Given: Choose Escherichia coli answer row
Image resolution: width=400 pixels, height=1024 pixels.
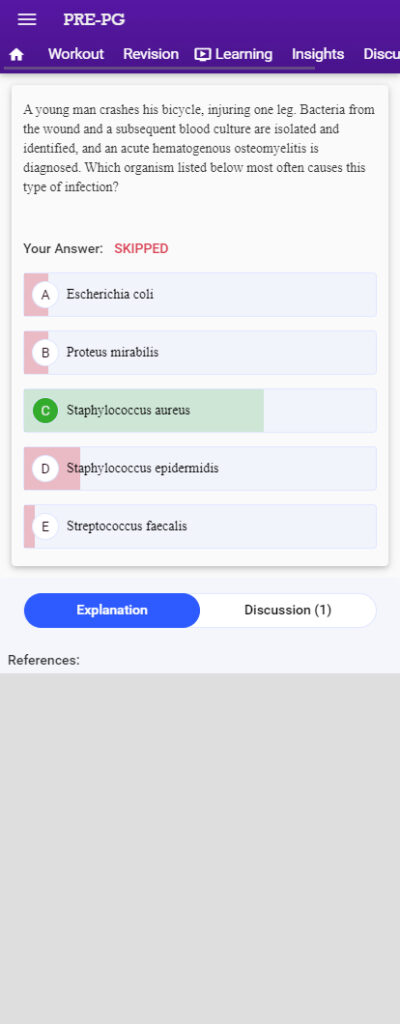Looking at the screenshot, I should pyautogui.click(x=200, y=295).
